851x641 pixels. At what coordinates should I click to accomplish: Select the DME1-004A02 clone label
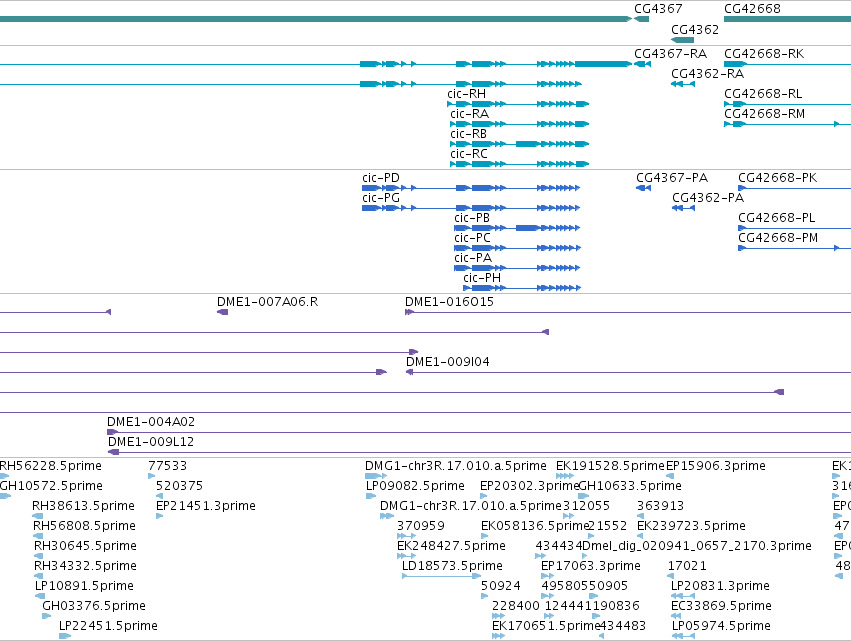(x=151, y=422)
